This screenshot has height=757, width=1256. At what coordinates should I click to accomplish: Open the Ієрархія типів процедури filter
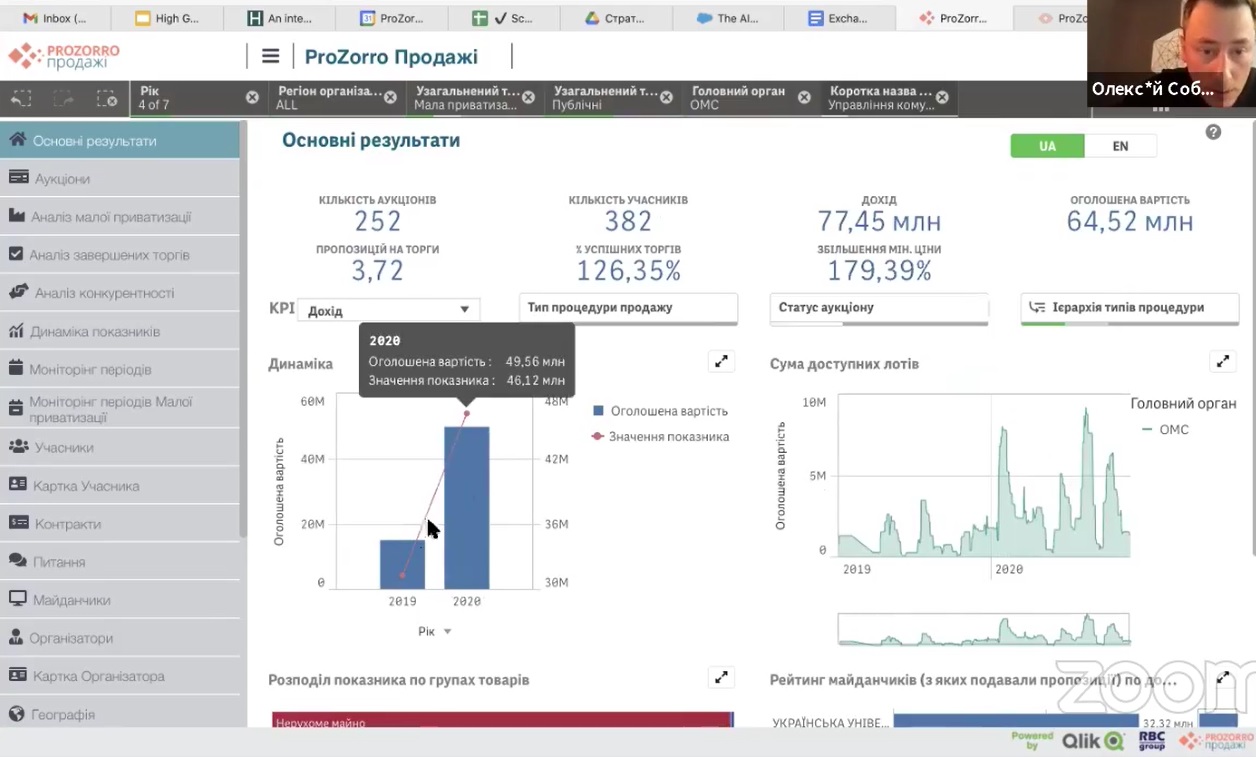tap(1129, 308)
